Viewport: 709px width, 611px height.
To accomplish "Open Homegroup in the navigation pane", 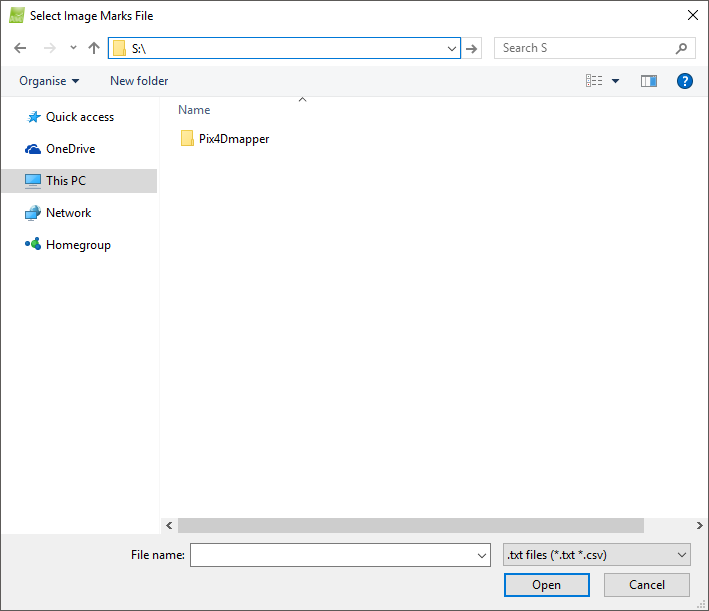I will [77, 245].
